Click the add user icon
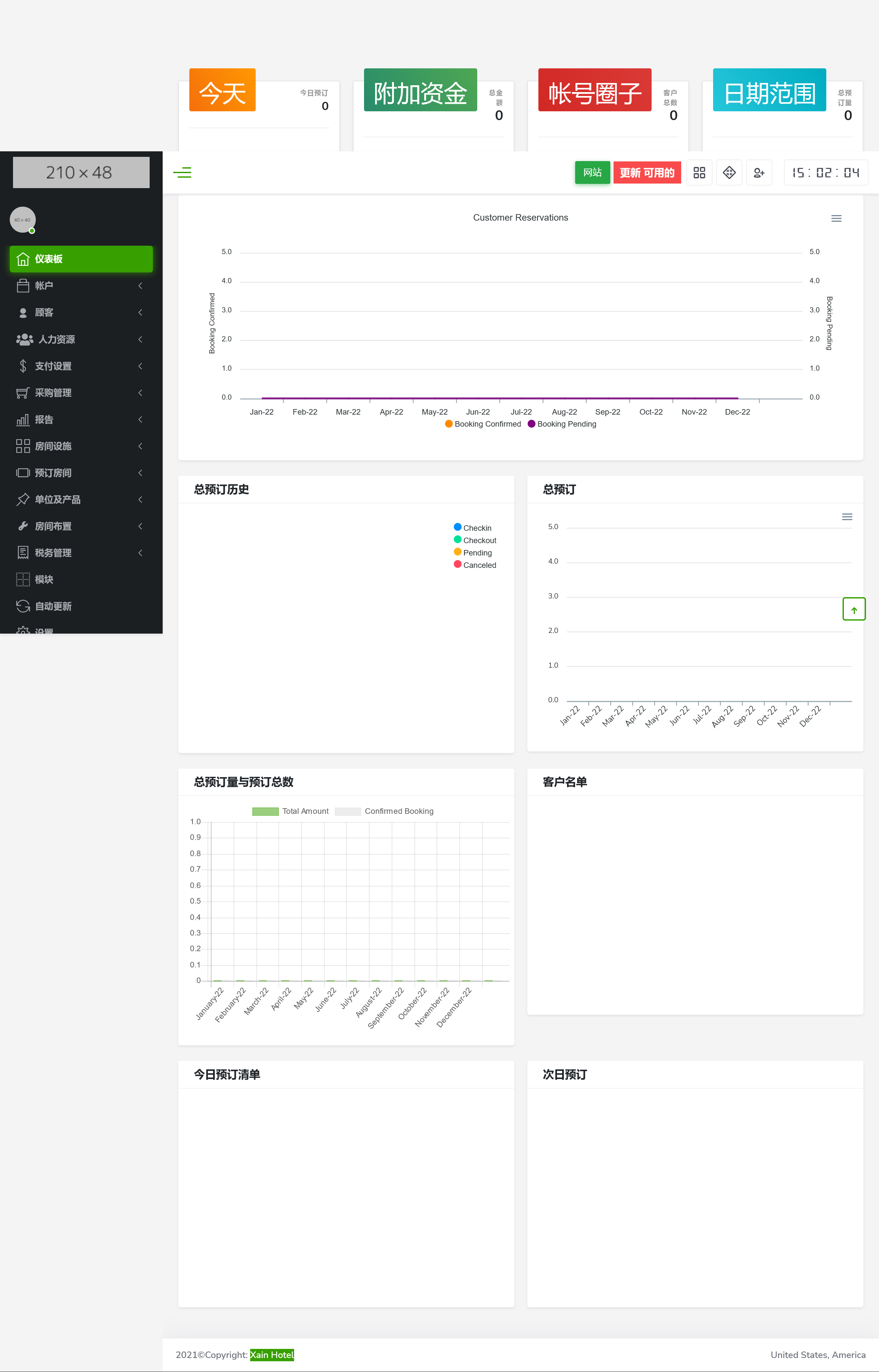This screenshot has width=879, height=1372. tap(759, 172)
